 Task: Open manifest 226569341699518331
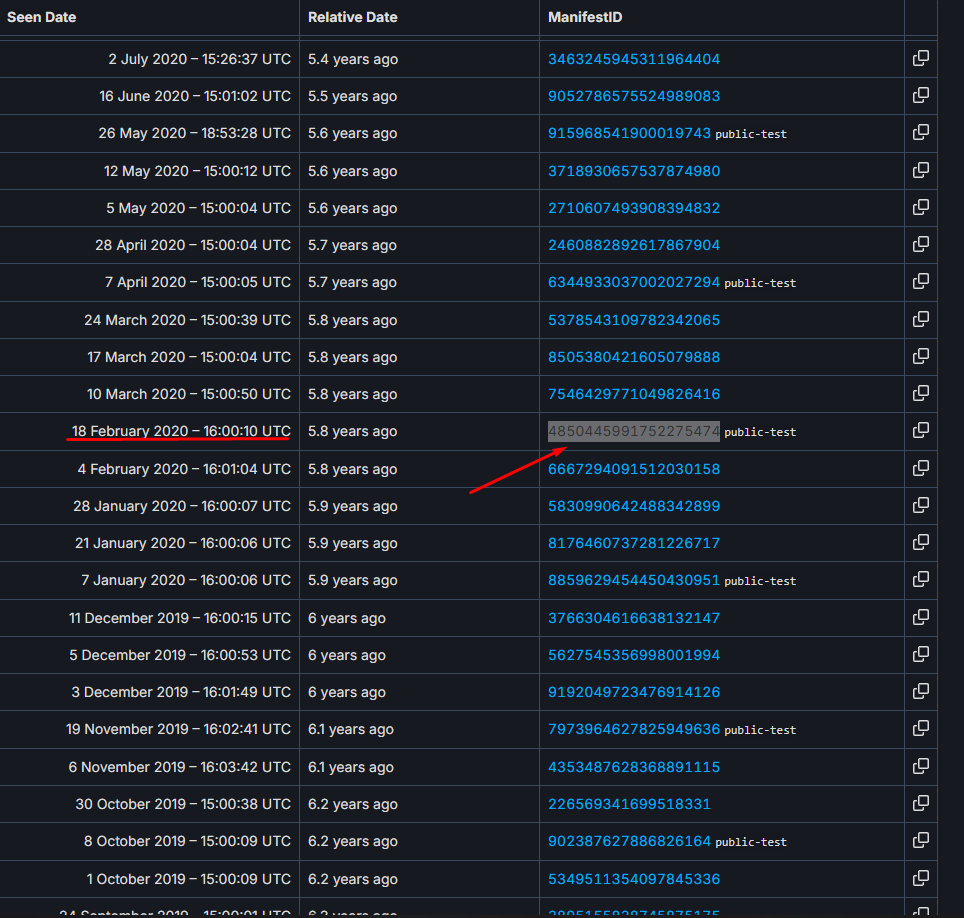629,804
